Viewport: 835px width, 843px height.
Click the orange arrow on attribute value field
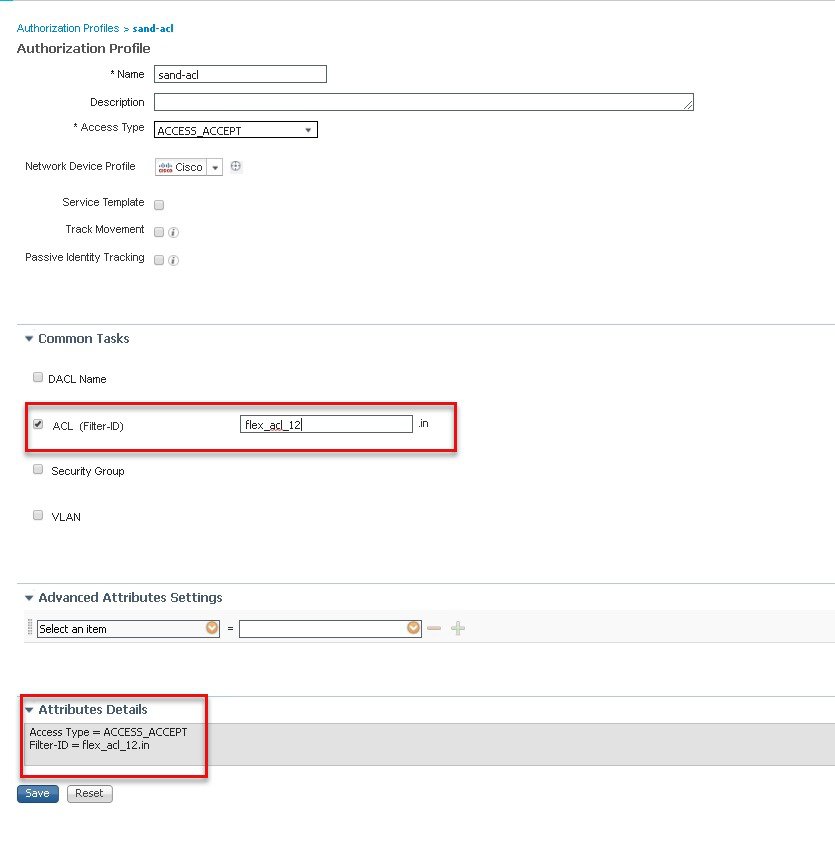tap(413, 628)
